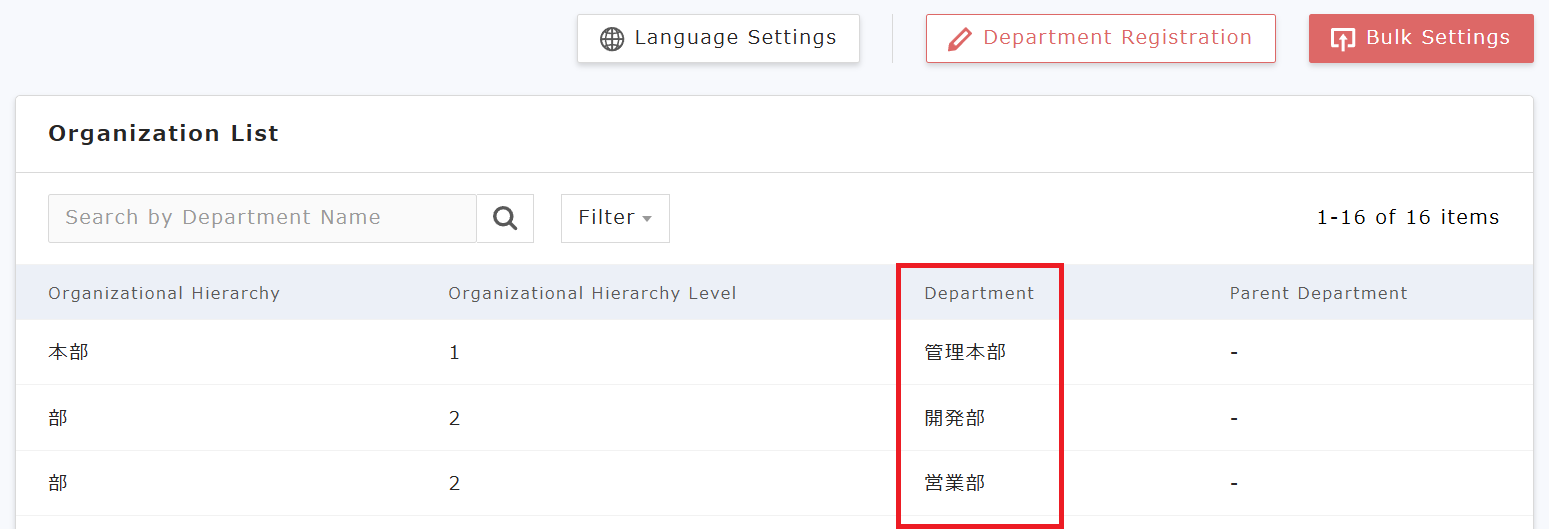Viewport: 1549px width, 529px height.
Task: Select the 開発部 department entry
Action: (955, 418)
